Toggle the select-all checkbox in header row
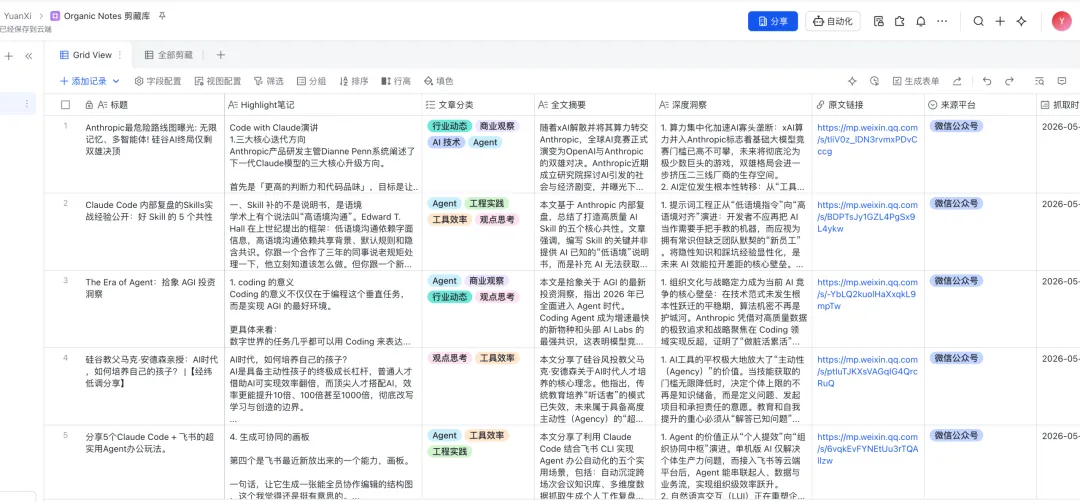1080x502 pixels. [65, 105]
